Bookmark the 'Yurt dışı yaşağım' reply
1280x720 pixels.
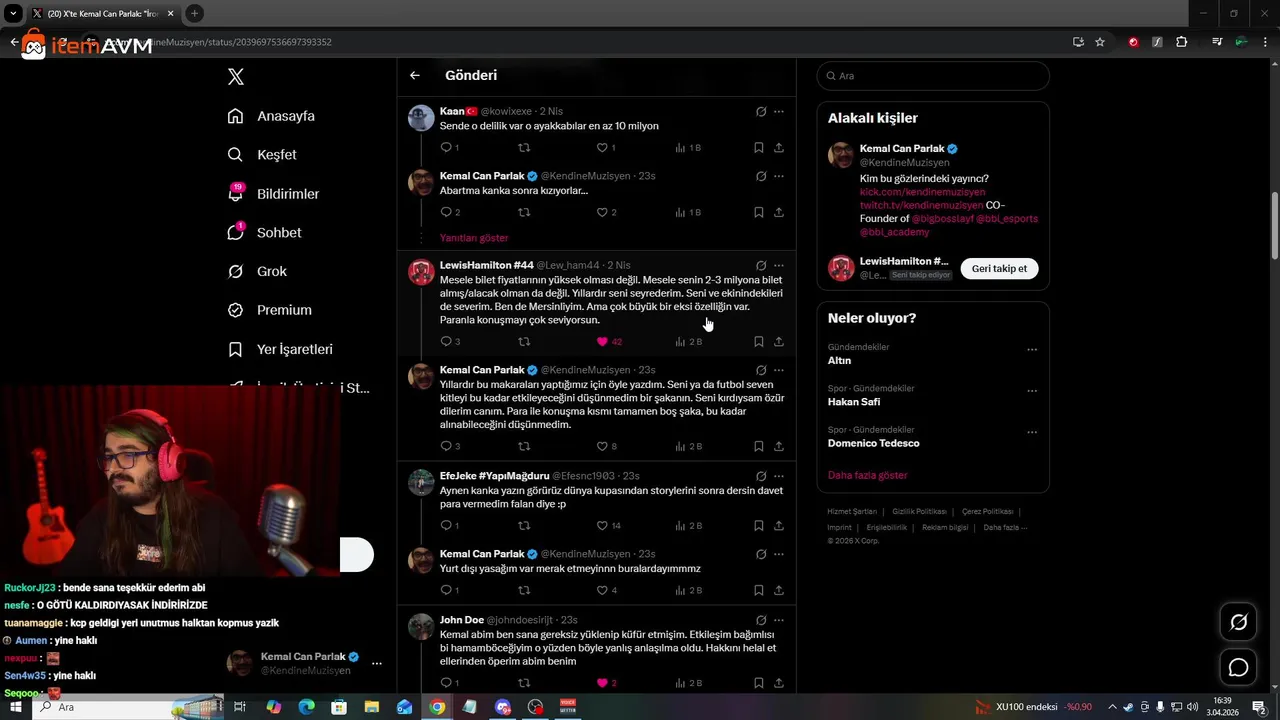(759, 590)
